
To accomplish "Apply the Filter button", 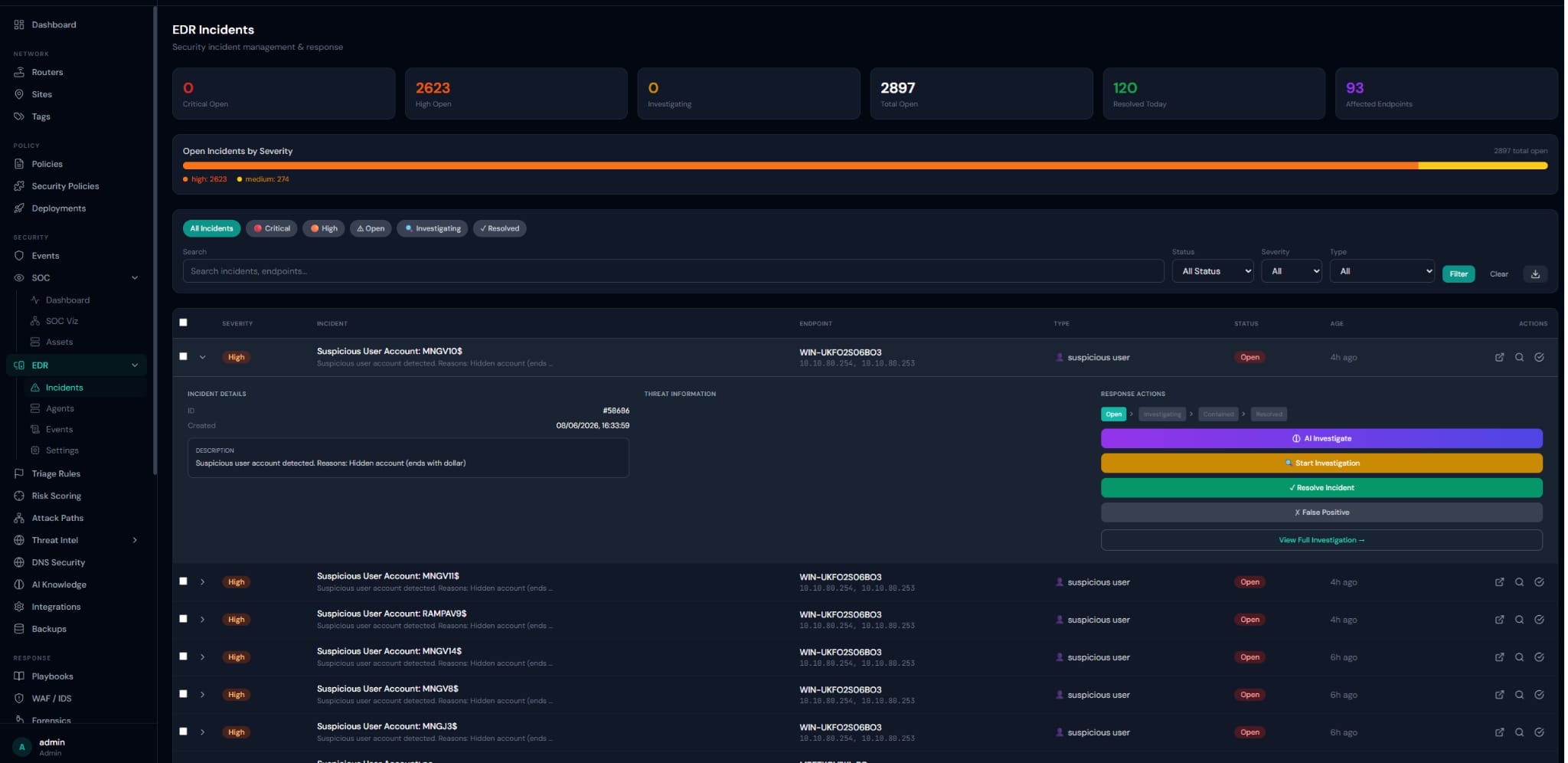I will [1459, 273].
